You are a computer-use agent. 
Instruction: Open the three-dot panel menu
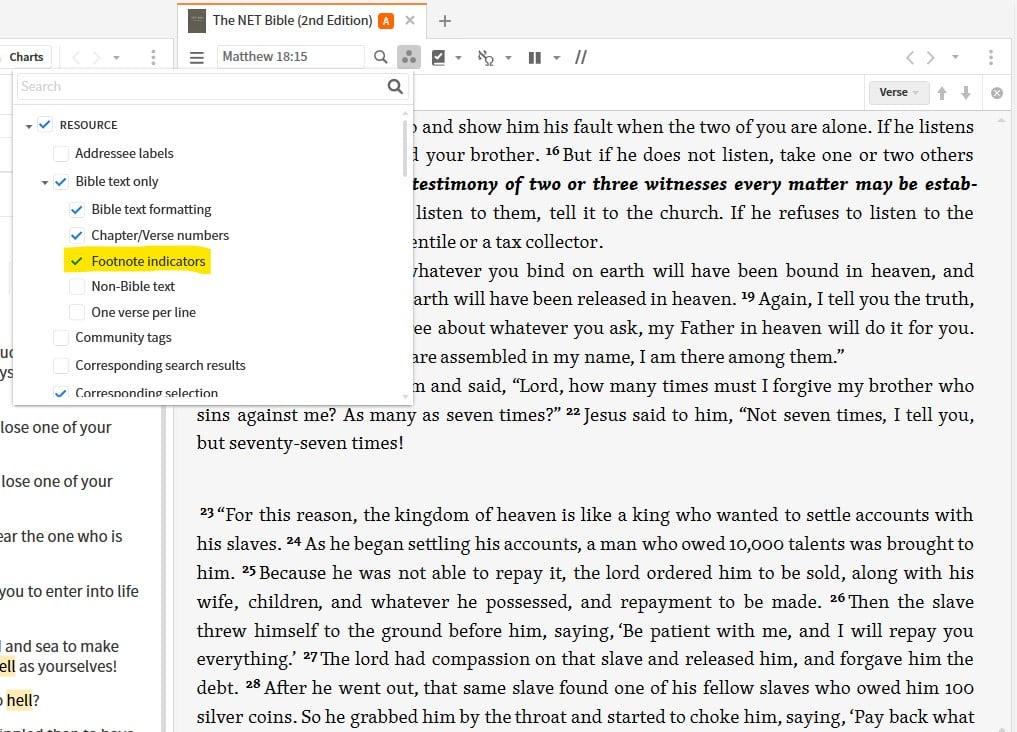(x=991, y=57)
